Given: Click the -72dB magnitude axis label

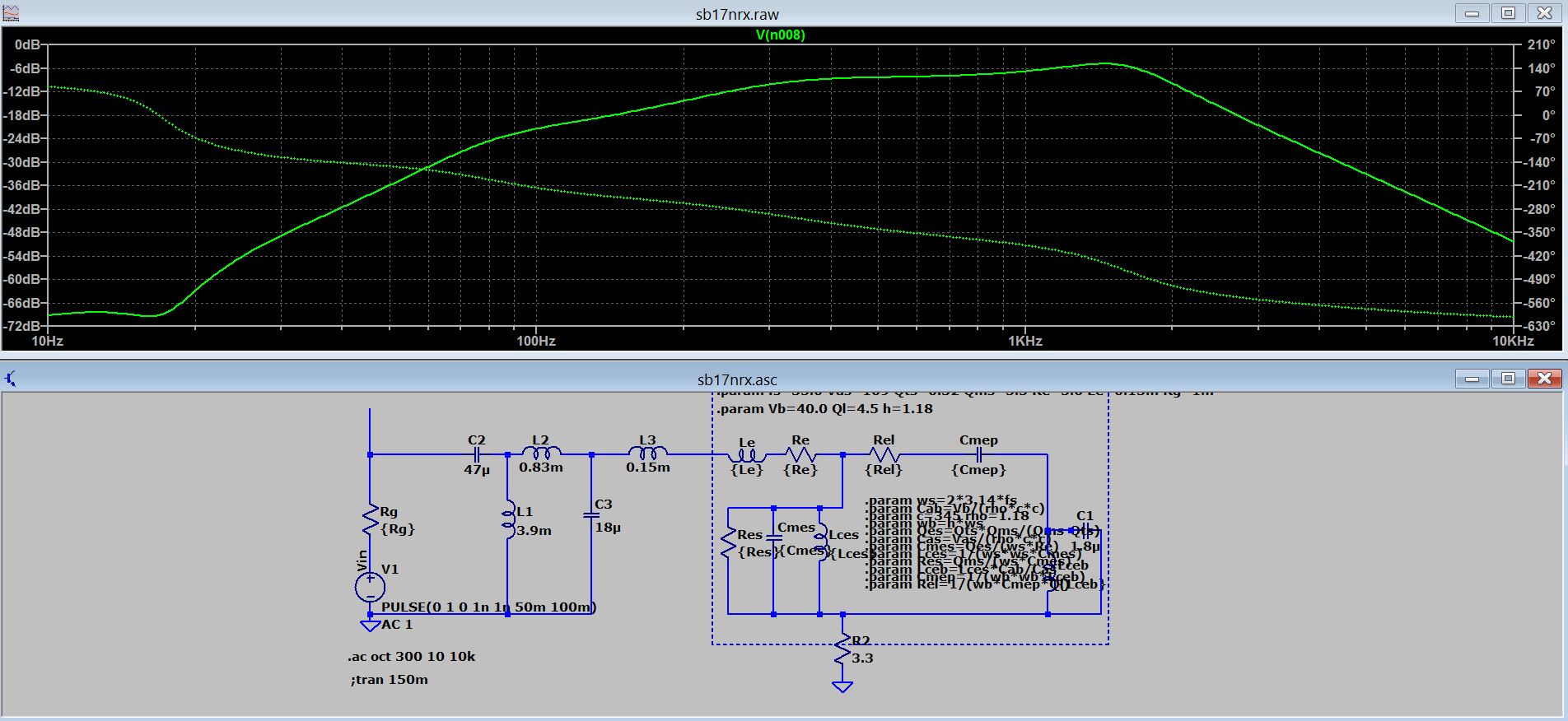Looking at the screenshot, I should [x=23, y=327].
